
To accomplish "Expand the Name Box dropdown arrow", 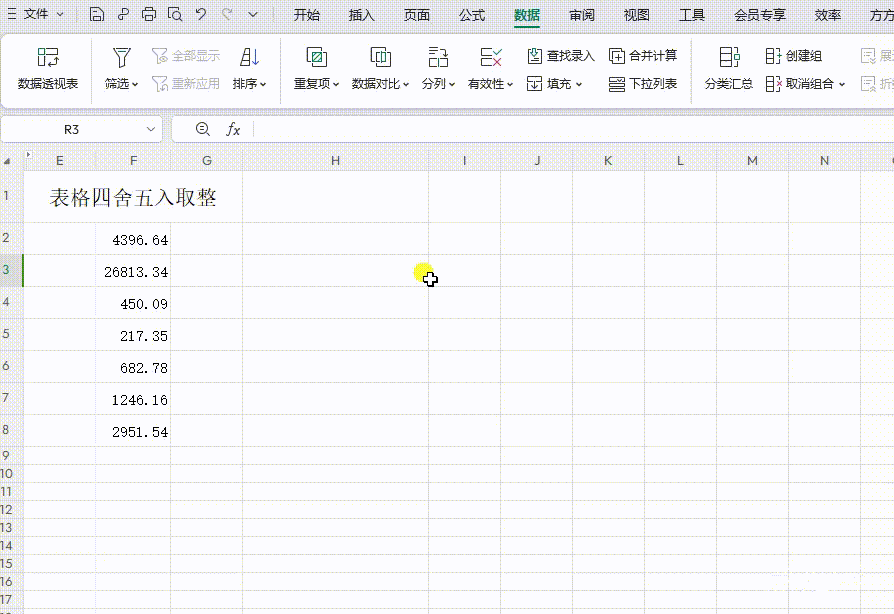I will click(x=151, y=129).
